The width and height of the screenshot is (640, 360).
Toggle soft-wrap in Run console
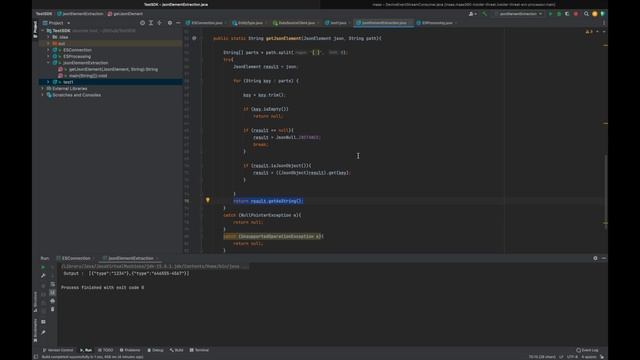(x=53, y=284)
